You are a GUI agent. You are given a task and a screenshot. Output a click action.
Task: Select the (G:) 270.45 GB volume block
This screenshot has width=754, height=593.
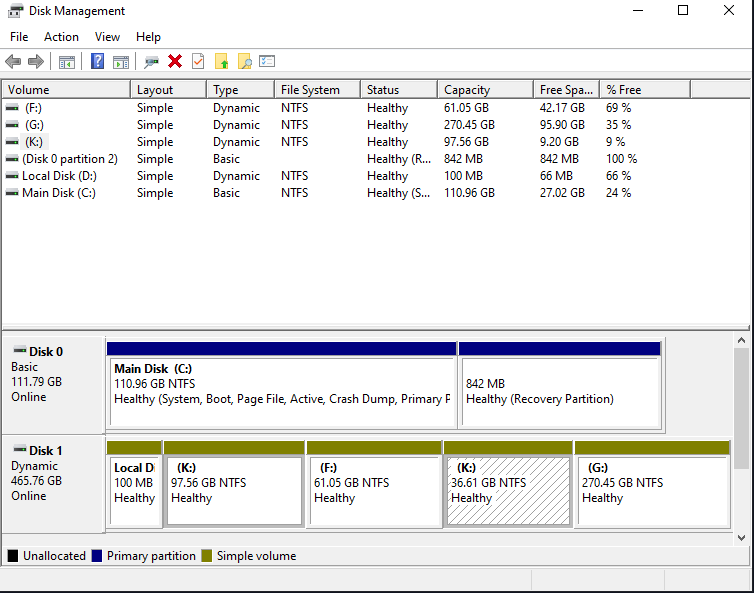pos(653,484)
